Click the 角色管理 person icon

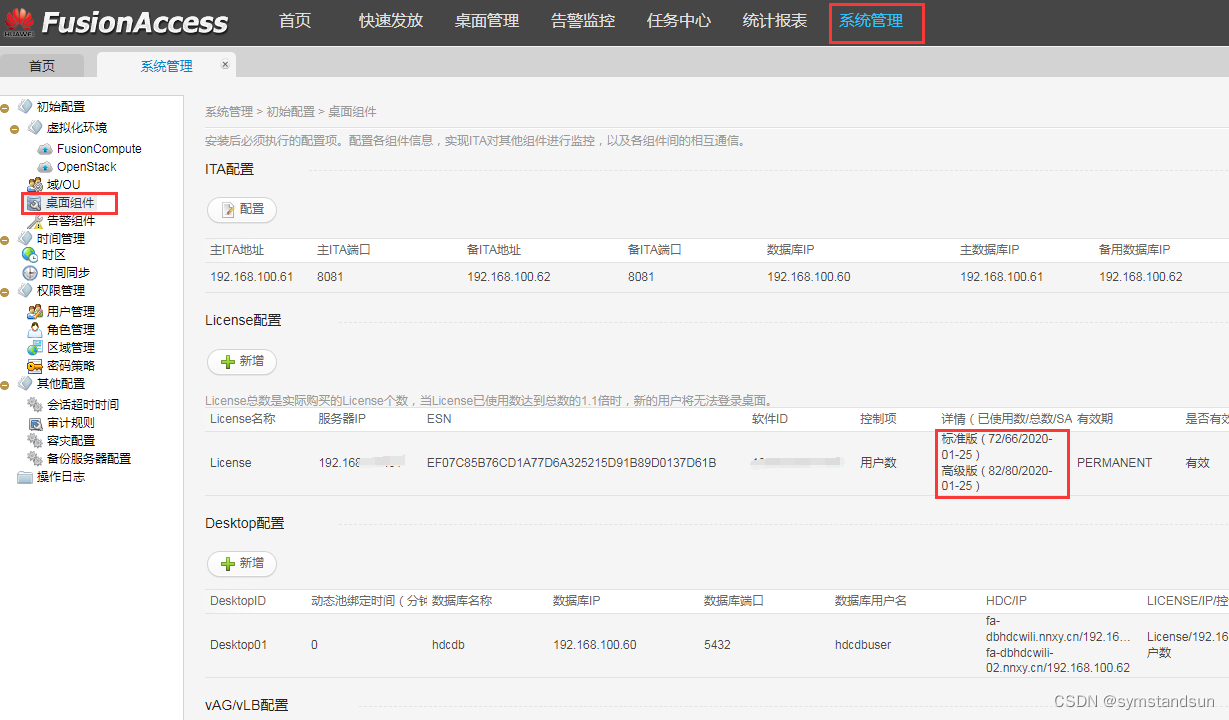35,330
